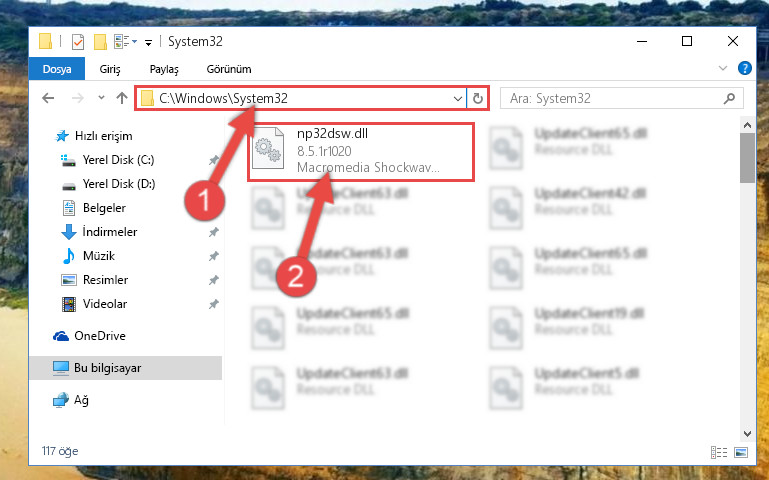Open the address bar history dropdown

point(458,99)
